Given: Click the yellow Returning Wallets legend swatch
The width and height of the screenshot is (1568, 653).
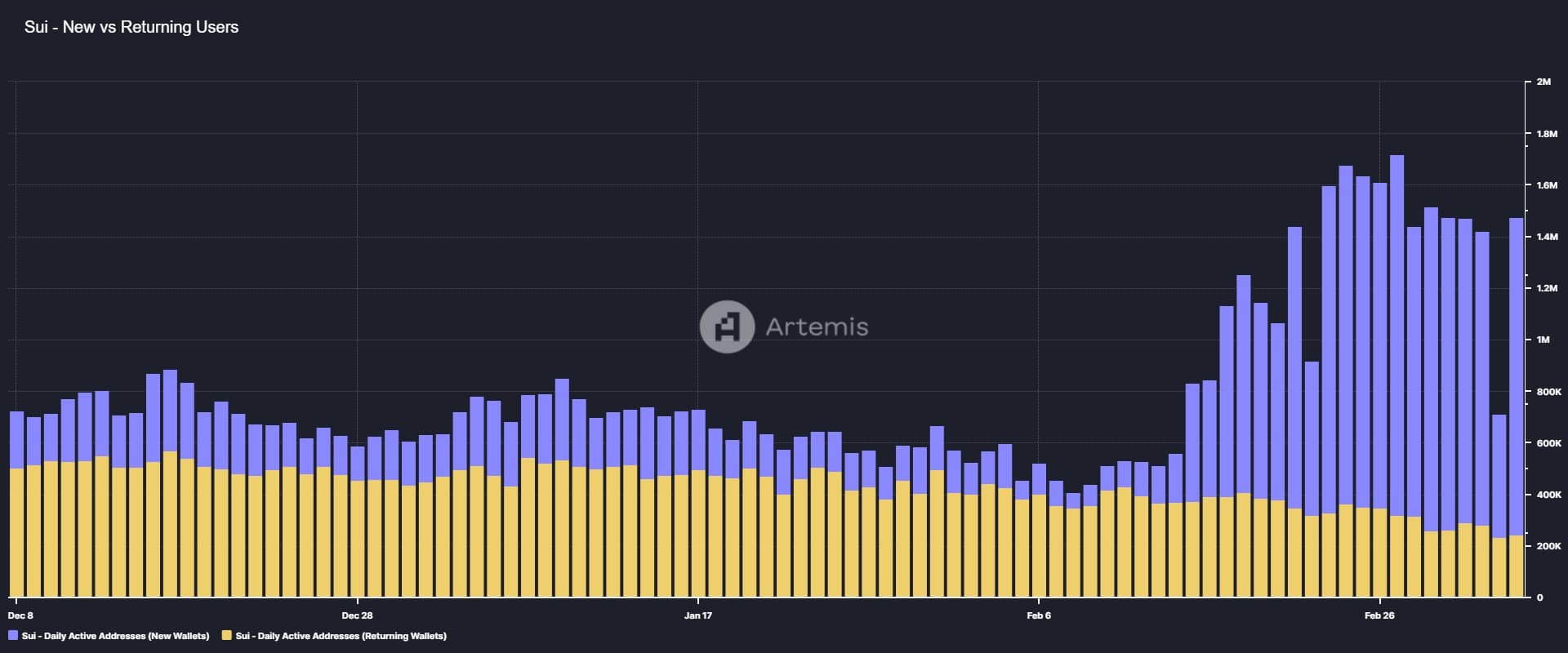Looking at the screenshot, I should (227, 636).
